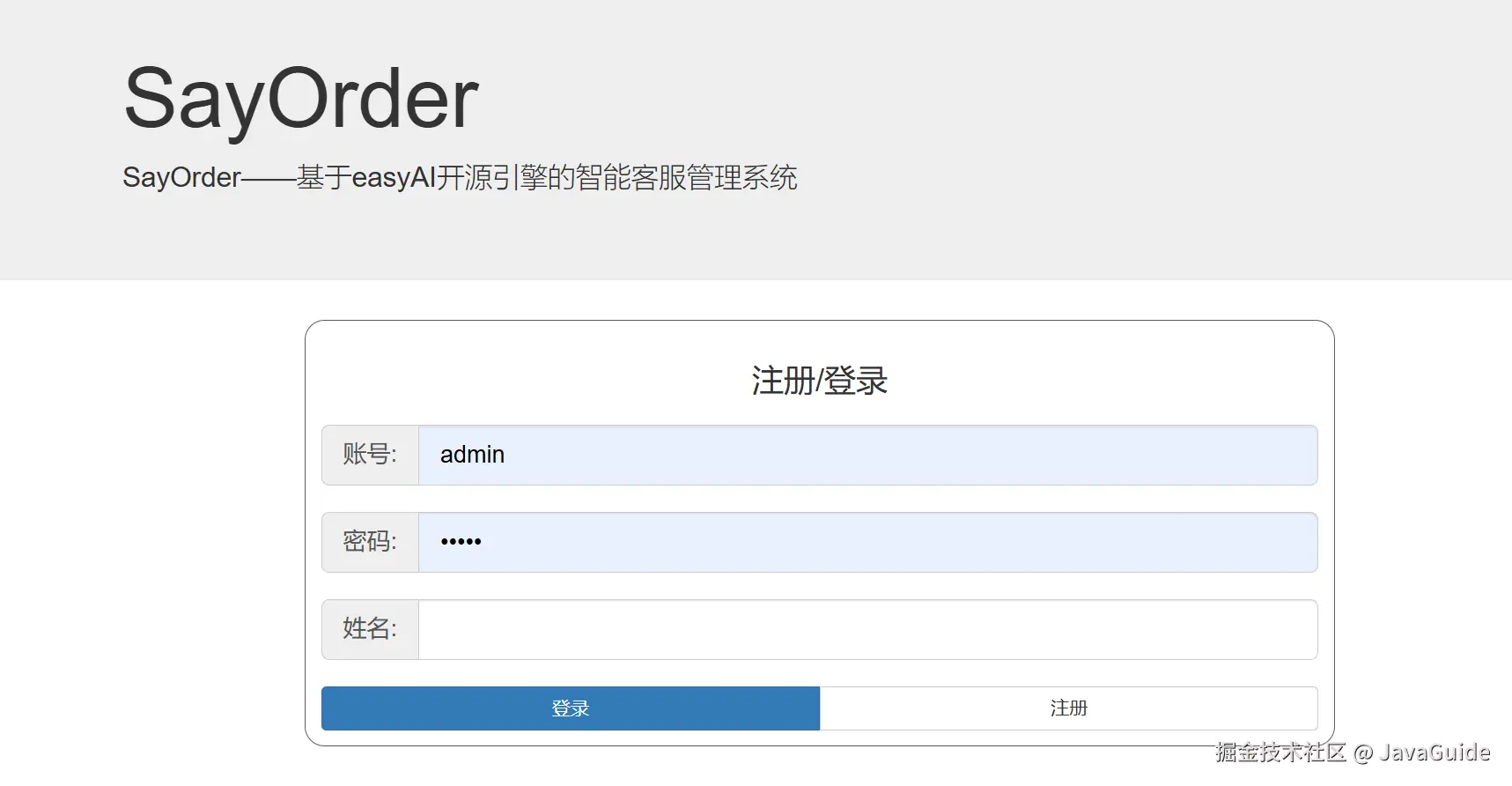The image size is (1512, 786).
Task: Click 智能客服管理系统 text in the subtitle
Action: point(686,178)
